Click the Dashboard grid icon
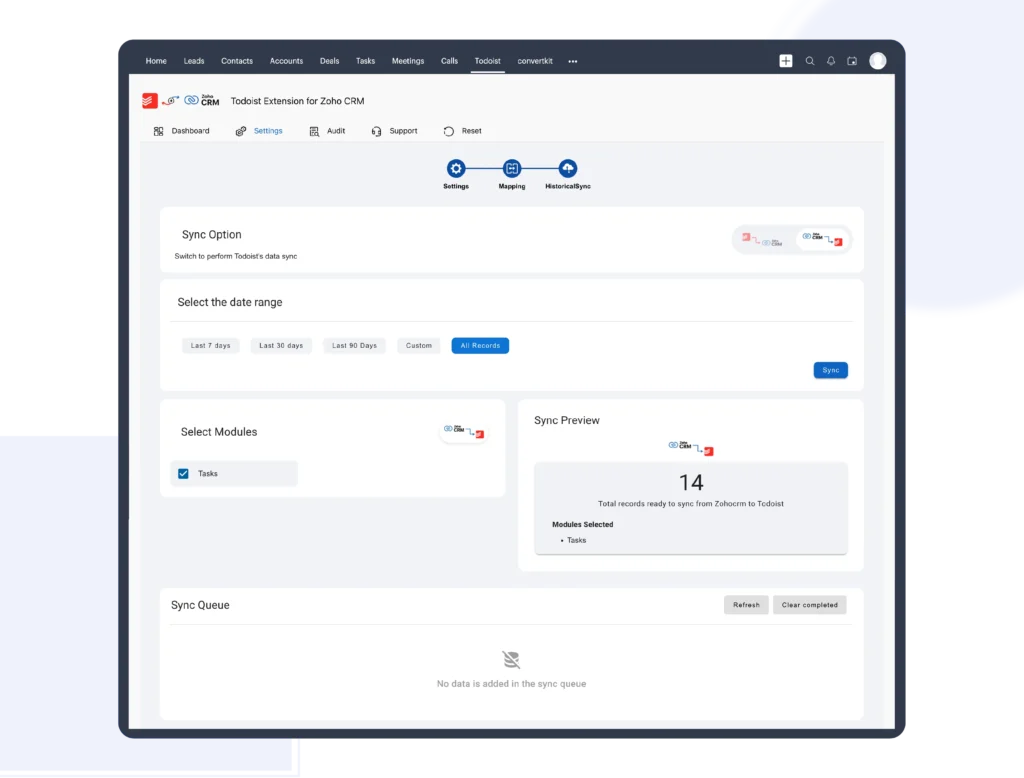1024x778 pixels. 157,130
